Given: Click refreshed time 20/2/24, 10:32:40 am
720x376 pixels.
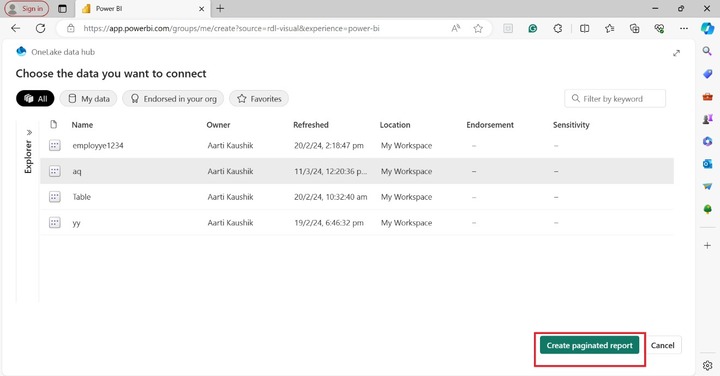Looking at the screenshot, I should coord(331,197).
